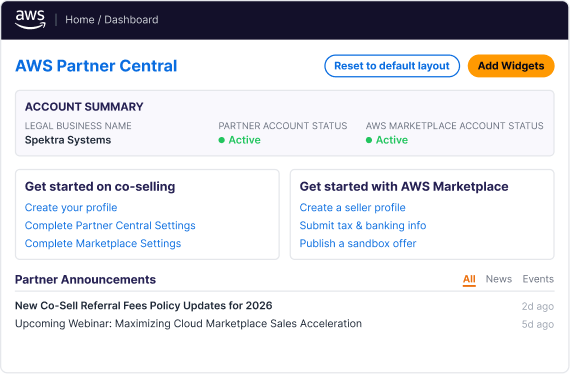Click the Account Summary heading
This screenshot has height=374, width=570.
pyautogui.click(x=84, y=106)
